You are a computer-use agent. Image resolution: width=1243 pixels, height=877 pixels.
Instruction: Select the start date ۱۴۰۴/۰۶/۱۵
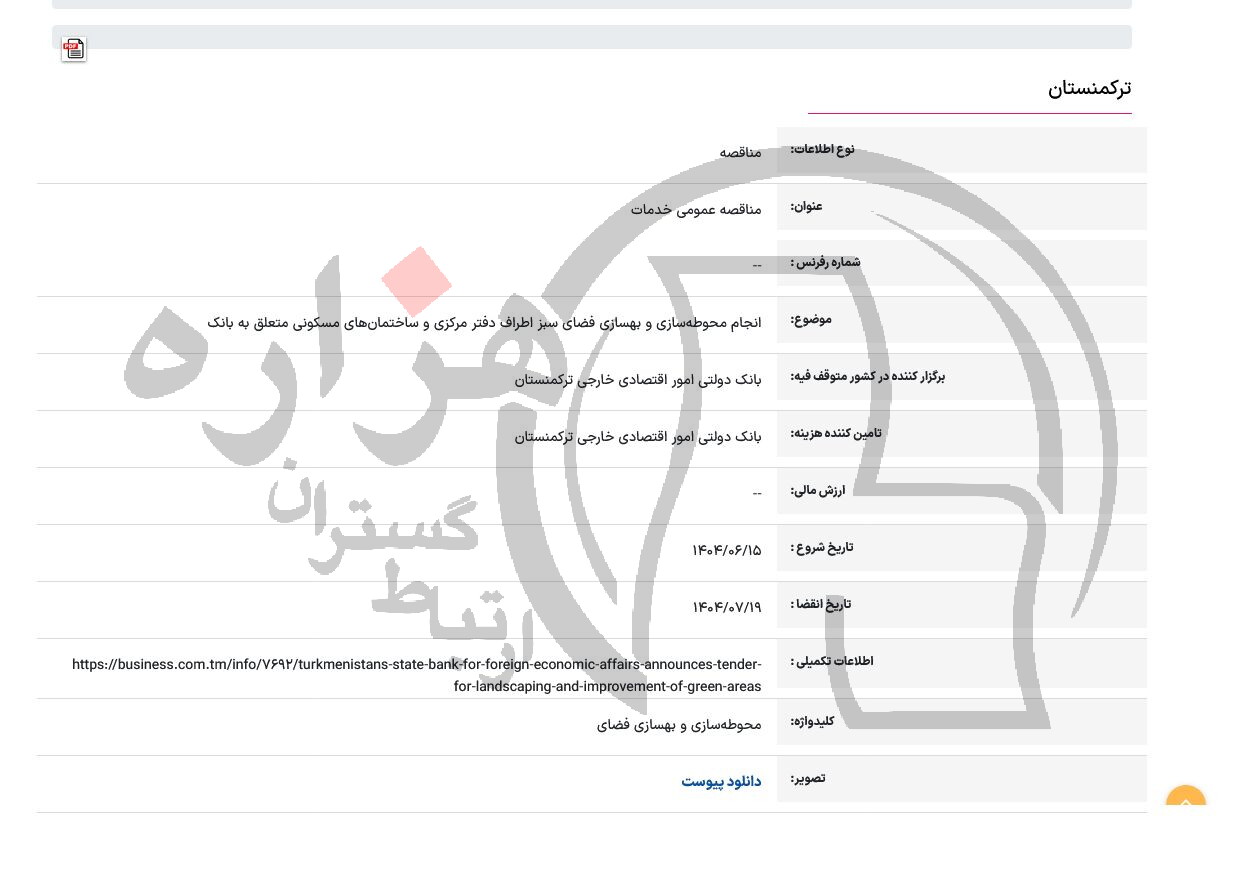pos(726,550)
